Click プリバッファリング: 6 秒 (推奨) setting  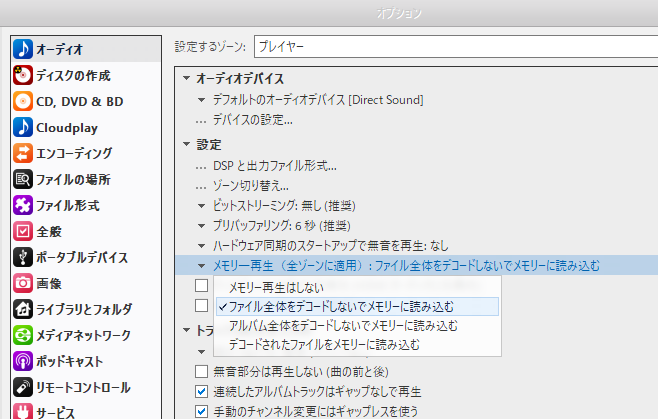282,226
